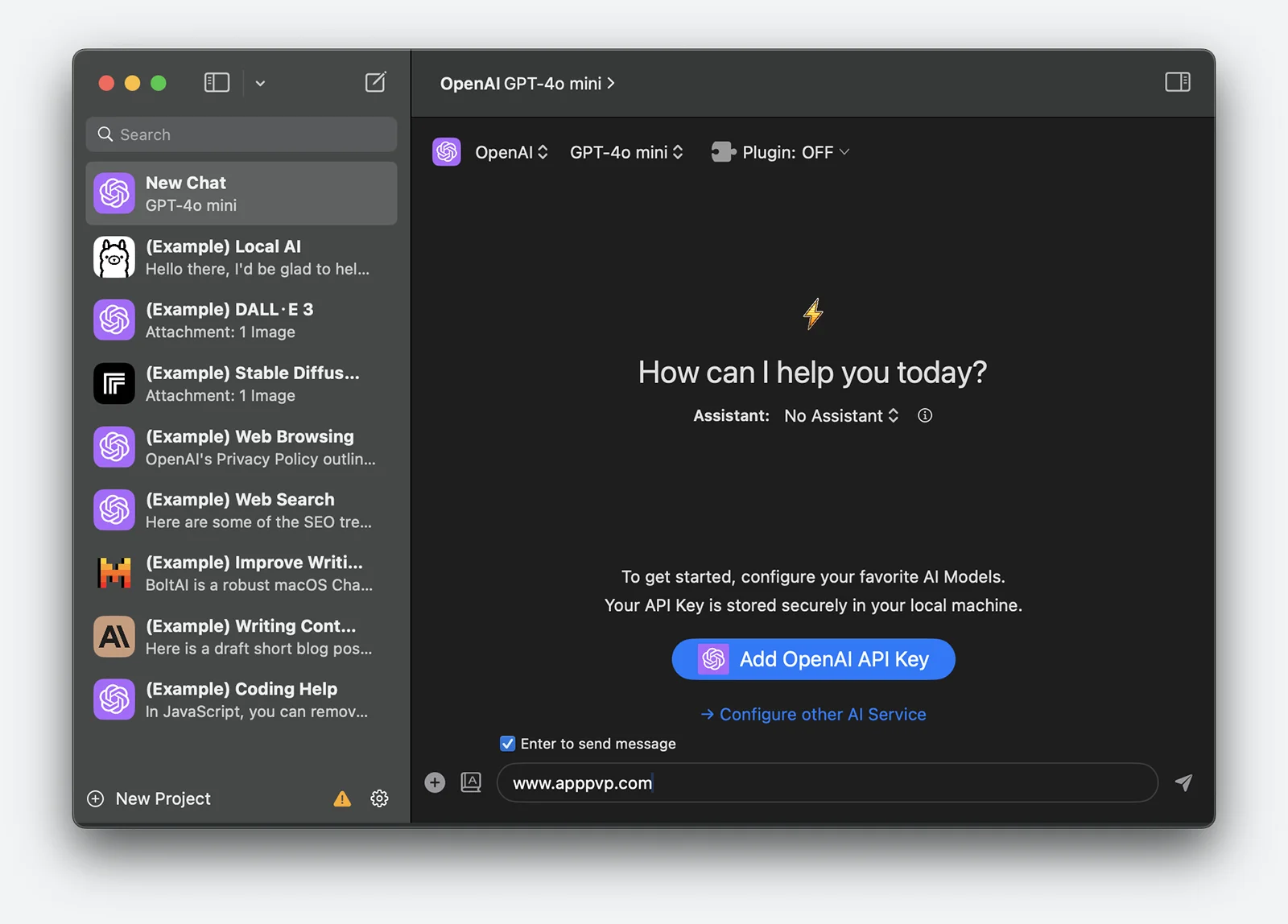
Task: Select the (Example) Web Browsing chat
Action: 242,448
